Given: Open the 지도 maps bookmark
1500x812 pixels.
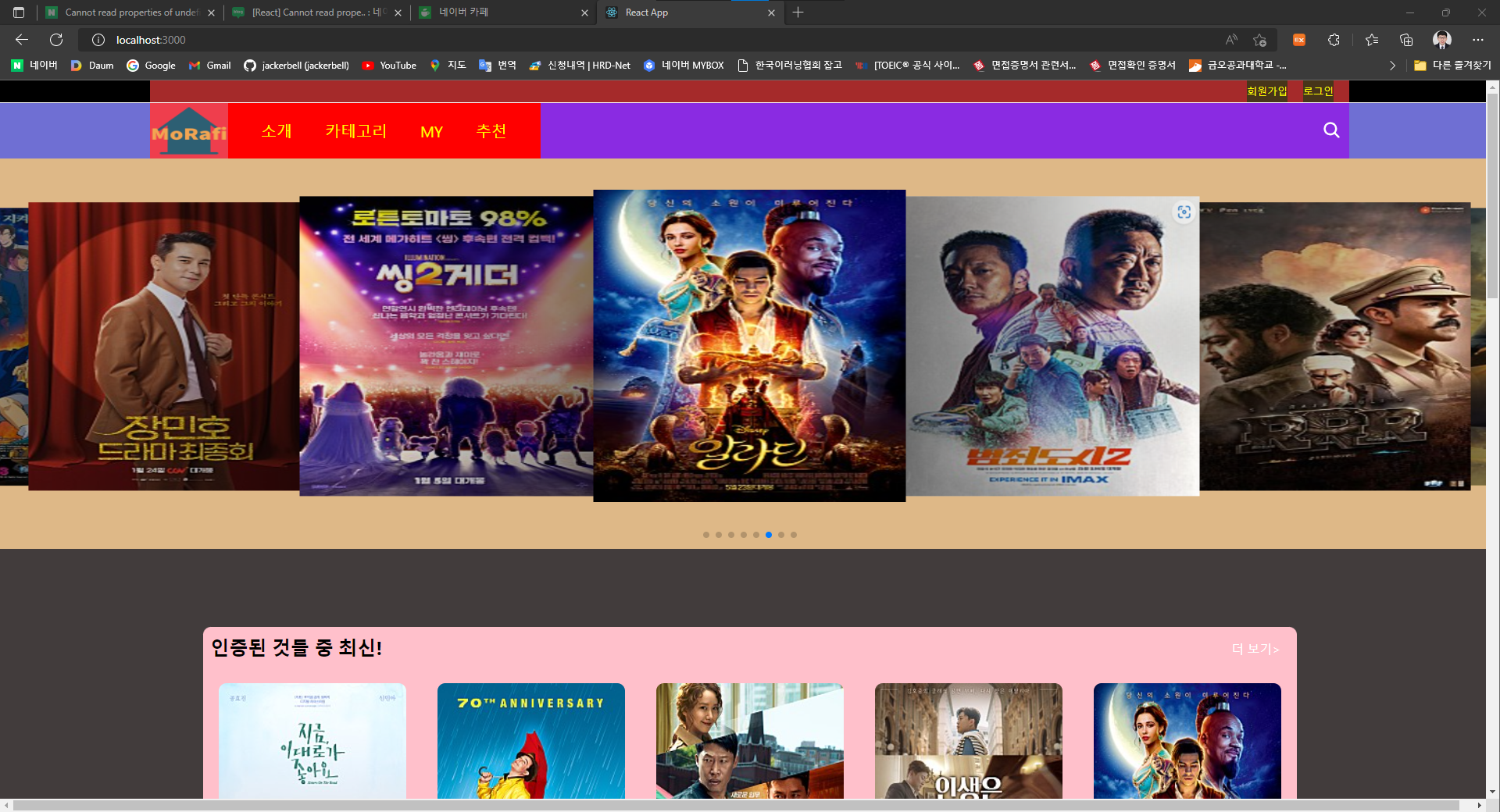Looking at the screenshot, I should coord(448,66).
